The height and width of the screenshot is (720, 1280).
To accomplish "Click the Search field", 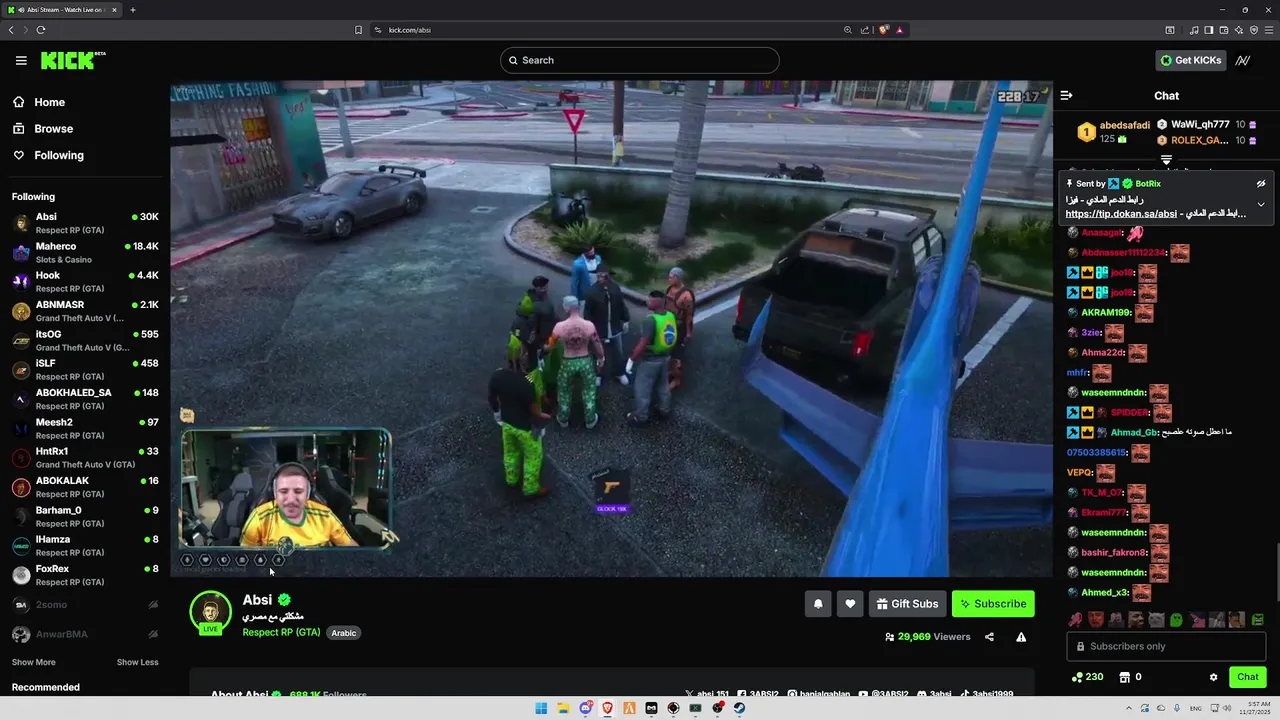I will (639, 60).
